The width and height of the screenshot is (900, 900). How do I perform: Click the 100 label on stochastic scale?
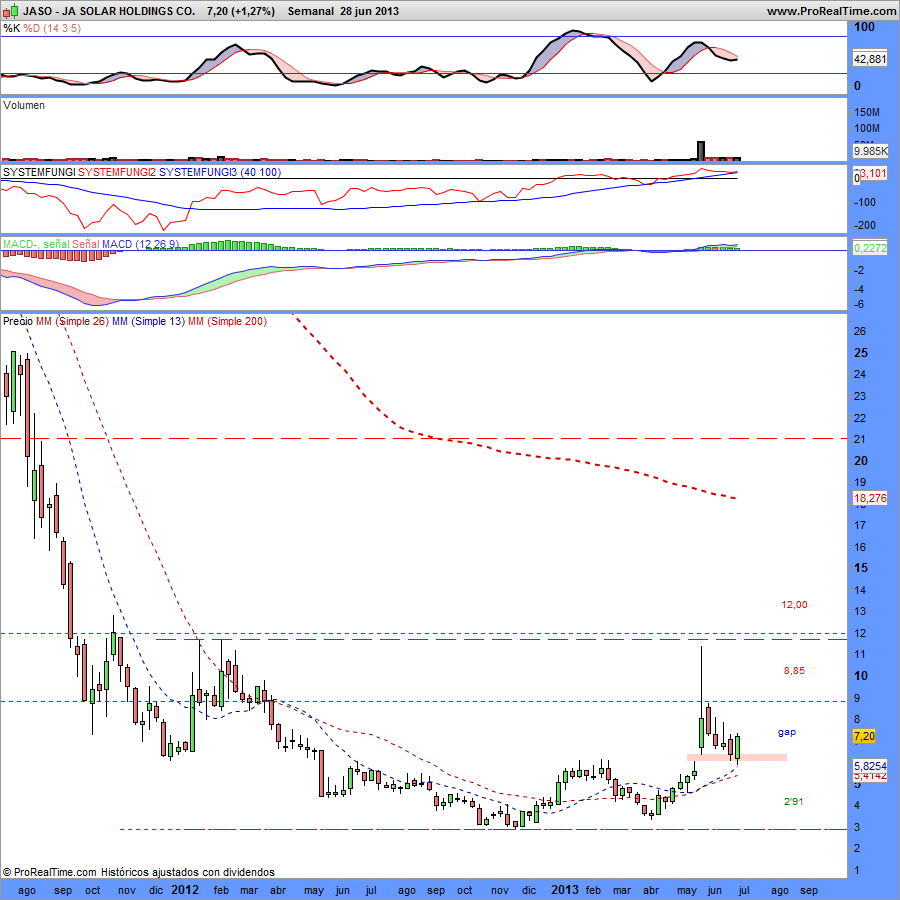(864, 27)
